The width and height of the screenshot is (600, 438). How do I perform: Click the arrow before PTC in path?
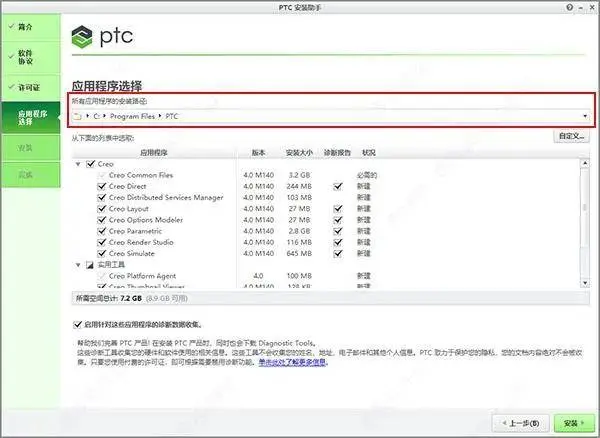[x=160, y=116]
